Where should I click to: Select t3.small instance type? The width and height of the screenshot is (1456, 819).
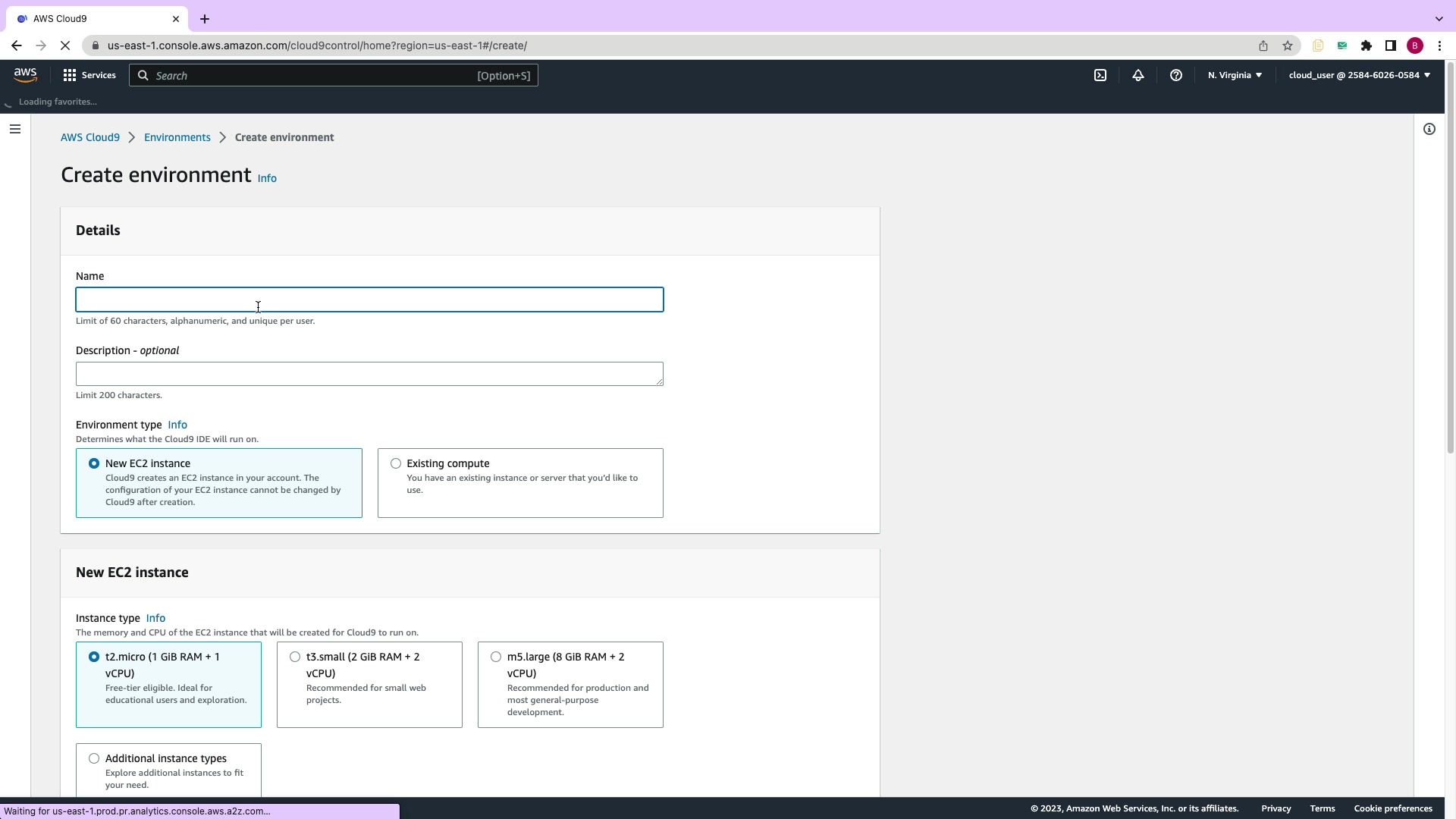coord(295,657)
